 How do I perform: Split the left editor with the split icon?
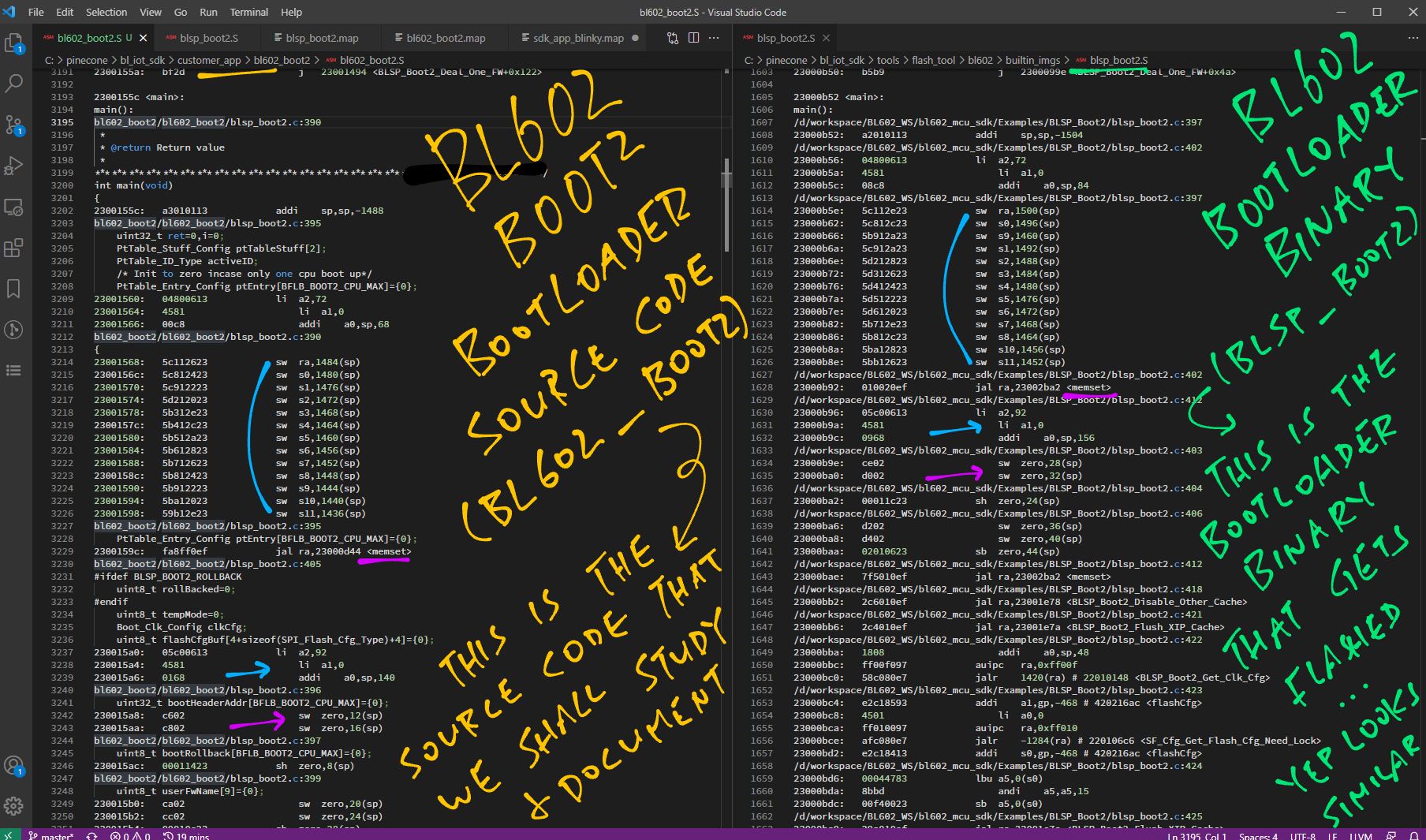tap(693, 38)
